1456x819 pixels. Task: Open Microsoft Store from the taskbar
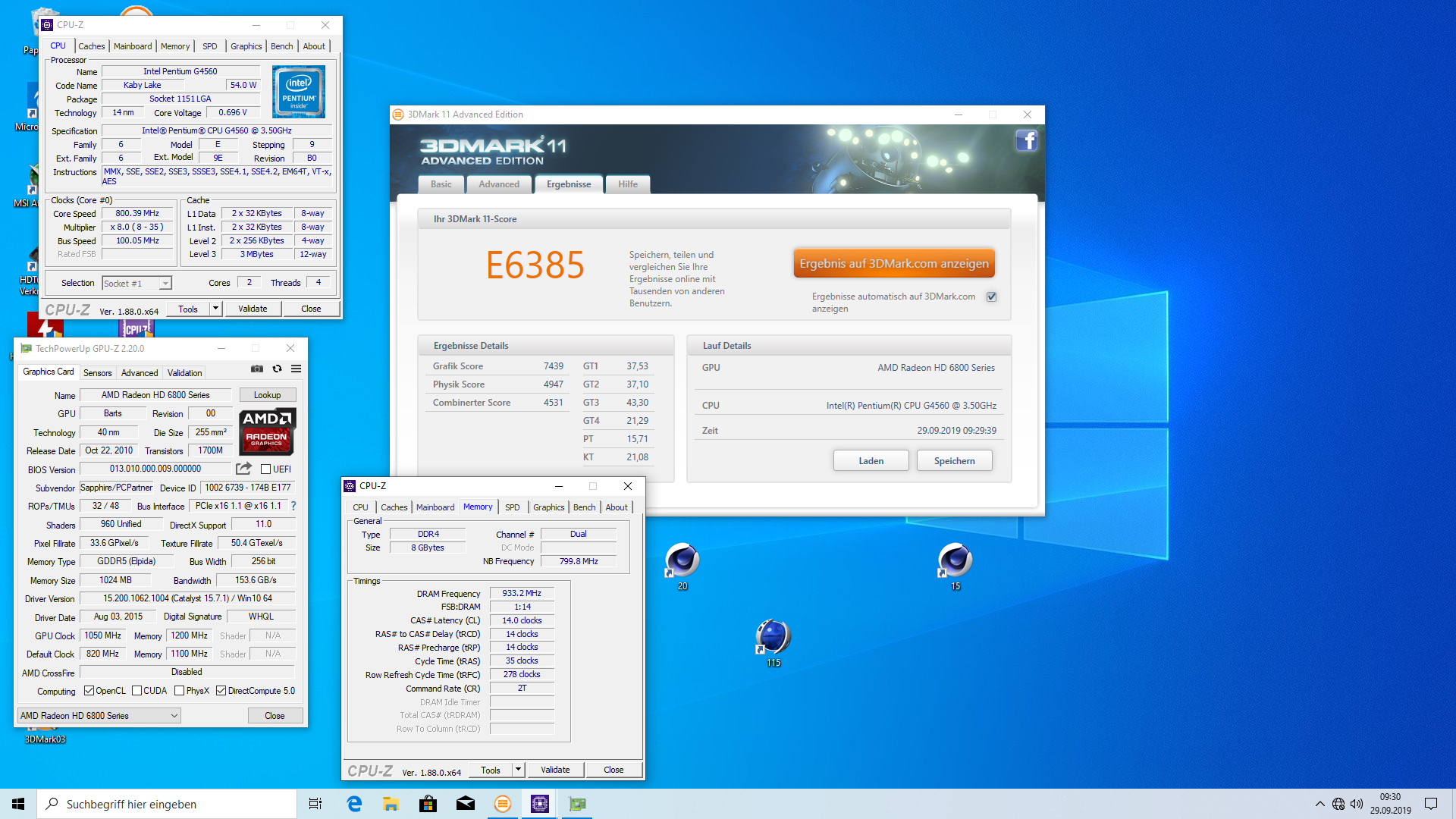[428, 804]
